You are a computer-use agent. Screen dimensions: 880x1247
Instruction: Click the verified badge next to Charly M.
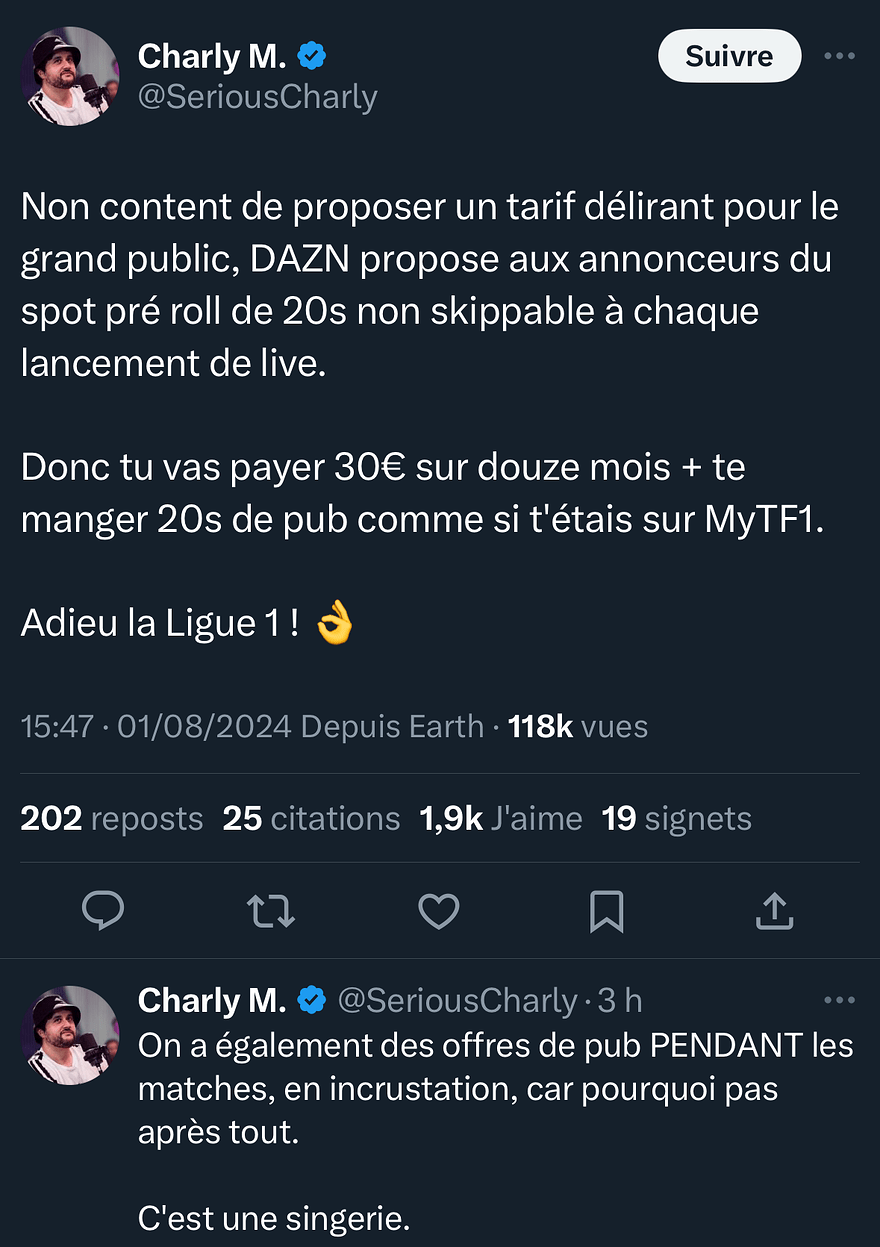point(313,57)
